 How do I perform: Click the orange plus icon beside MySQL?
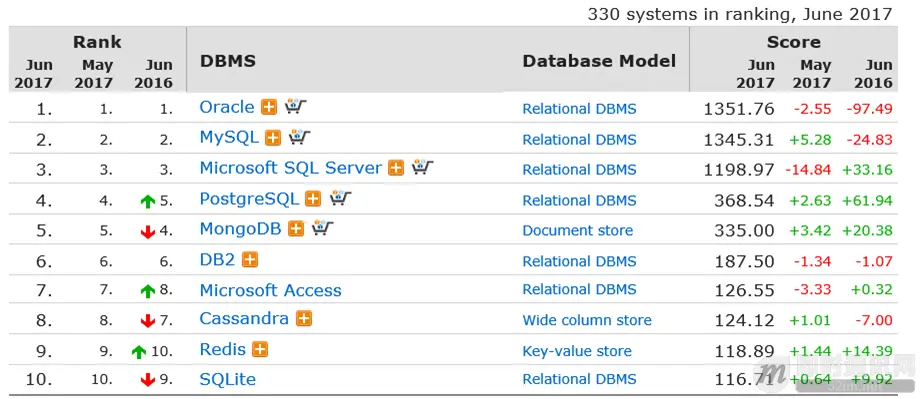click(273, 138)
